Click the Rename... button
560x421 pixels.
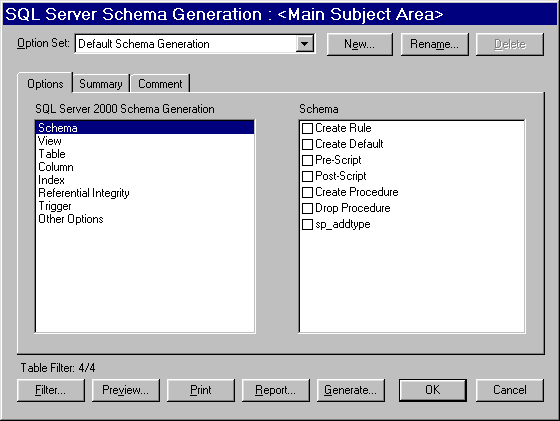[434, 44]
